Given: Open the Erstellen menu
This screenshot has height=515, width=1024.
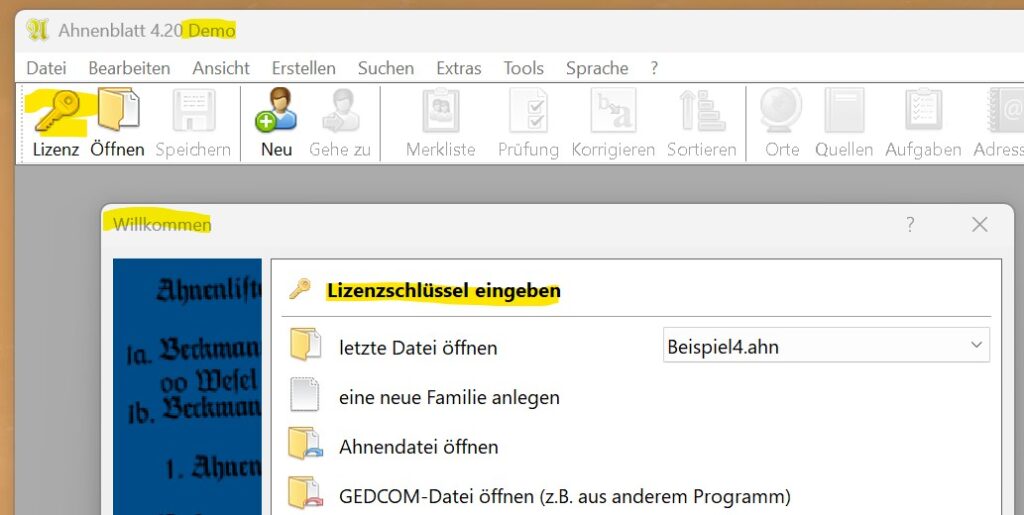Looking at the screenshot, I should click(x=304, y=68).
